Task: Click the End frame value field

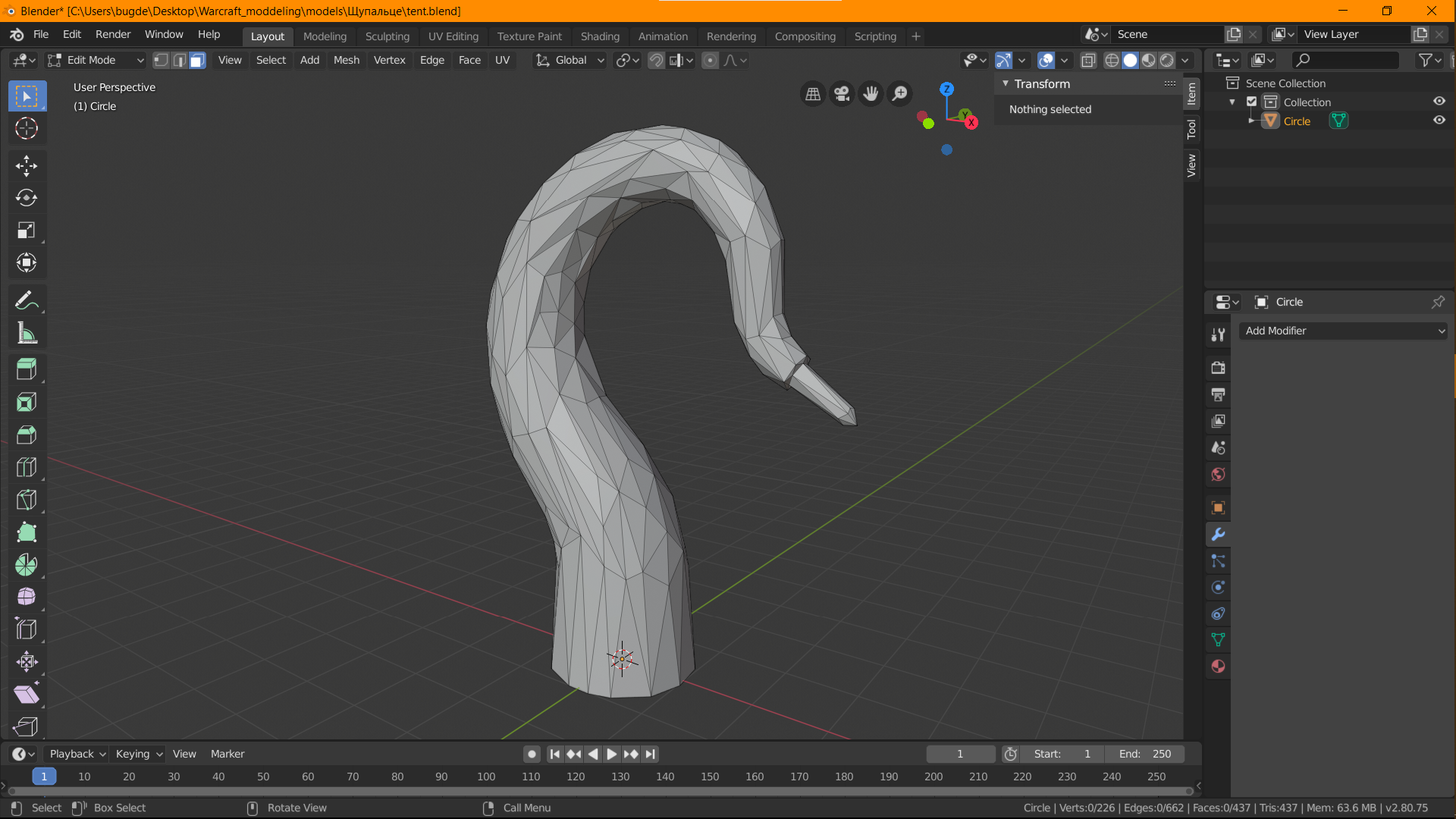Action: (x=1145, y=754)
